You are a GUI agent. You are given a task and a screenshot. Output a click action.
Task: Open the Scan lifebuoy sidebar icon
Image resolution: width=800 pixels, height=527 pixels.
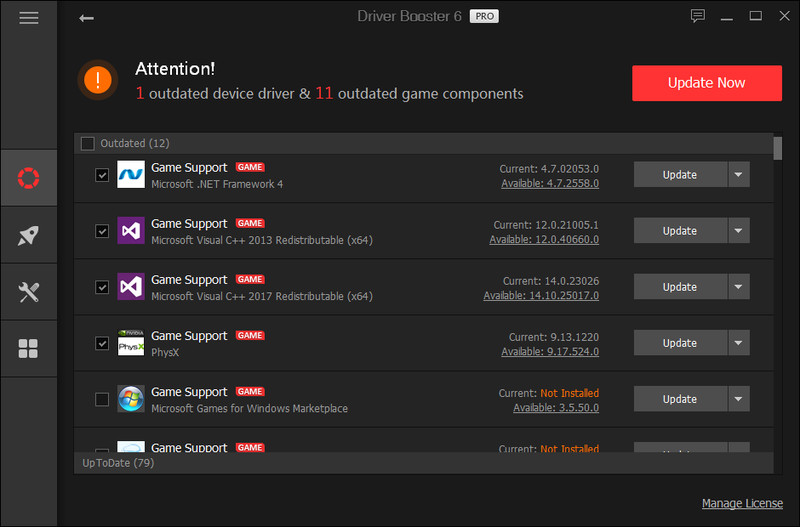(x=29, y=178)
